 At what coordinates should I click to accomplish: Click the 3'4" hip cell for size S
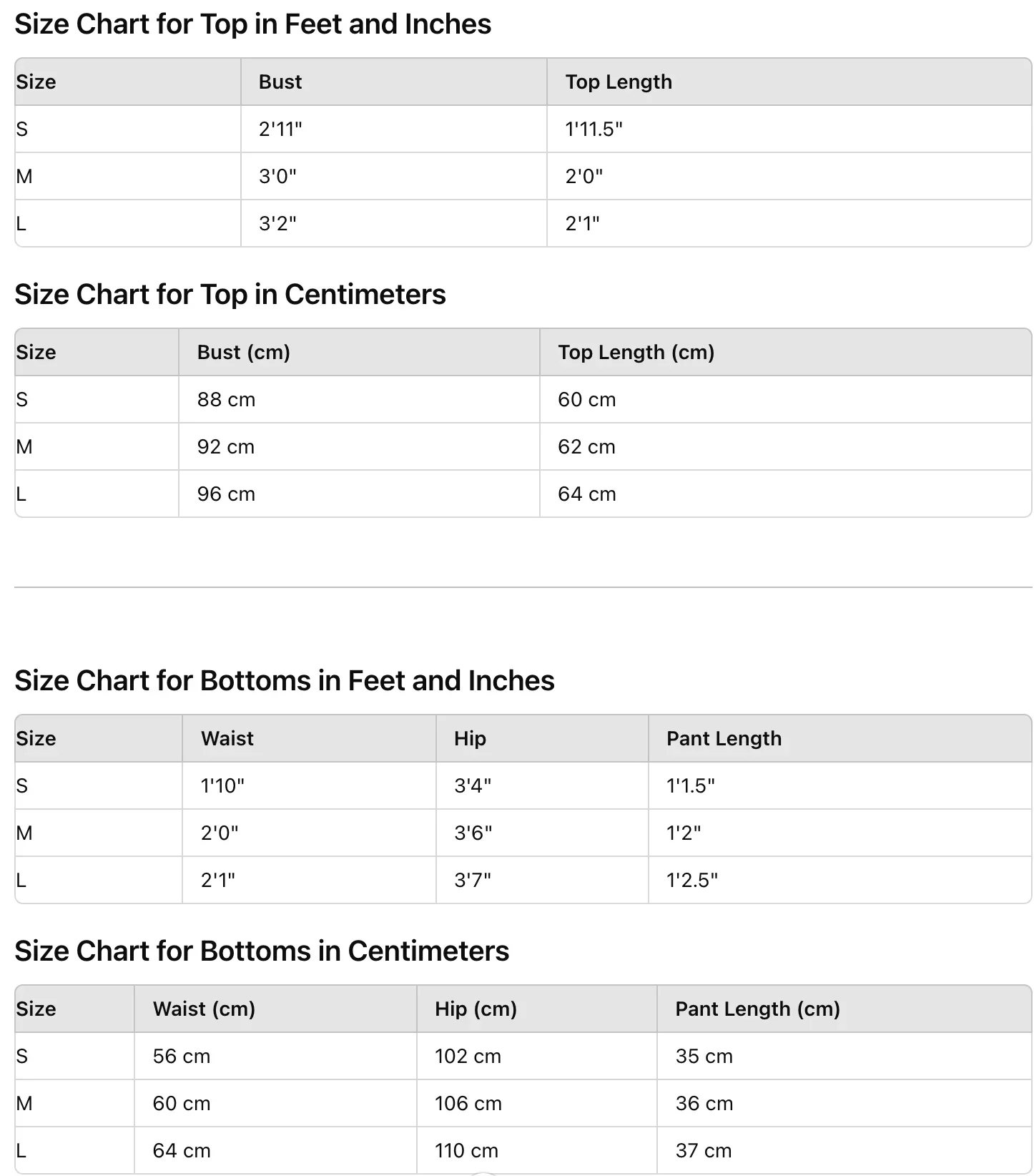click(x=542, y=786)
